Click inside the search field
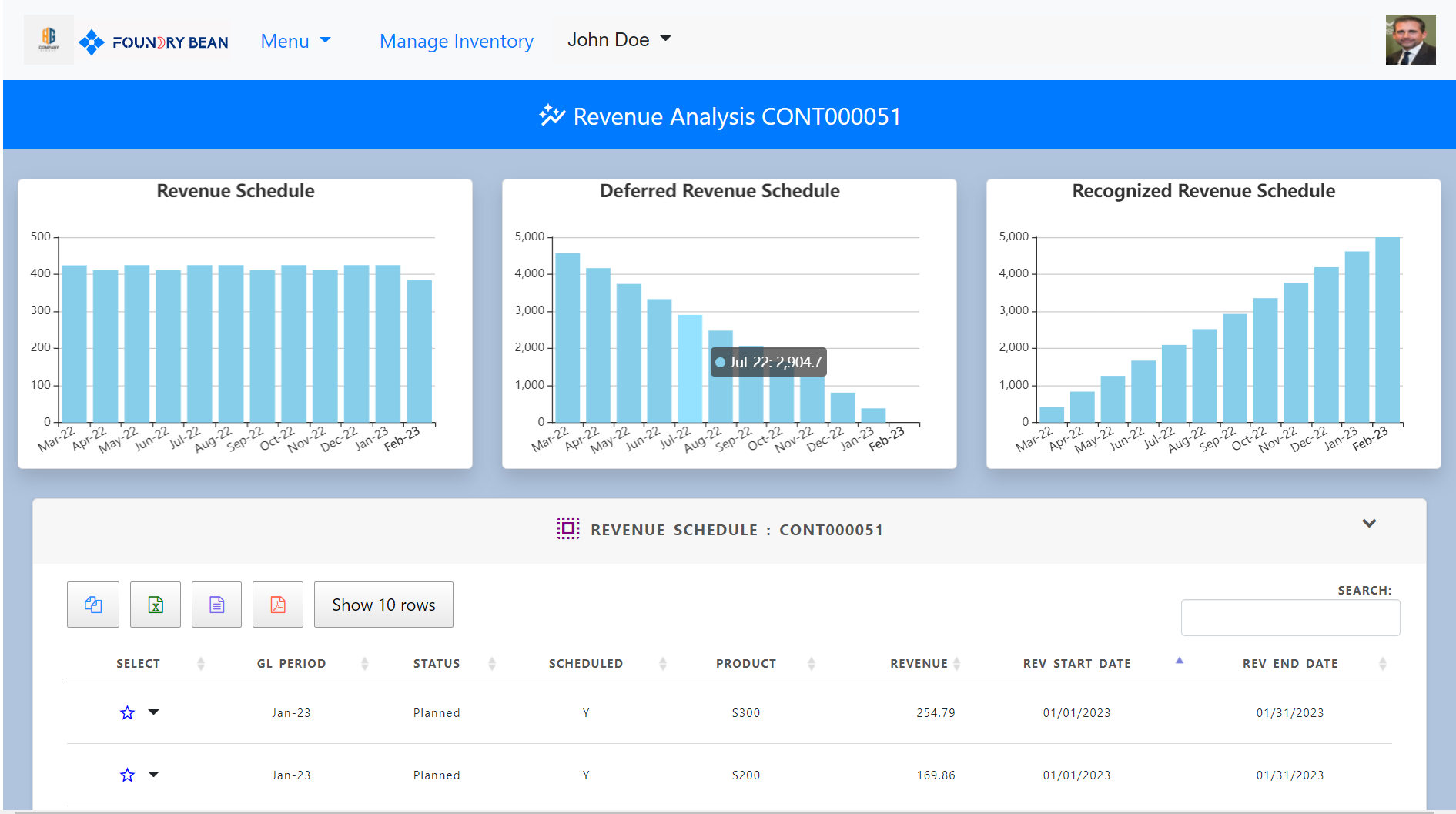 pyautogui.click(x=1290, y=617)
